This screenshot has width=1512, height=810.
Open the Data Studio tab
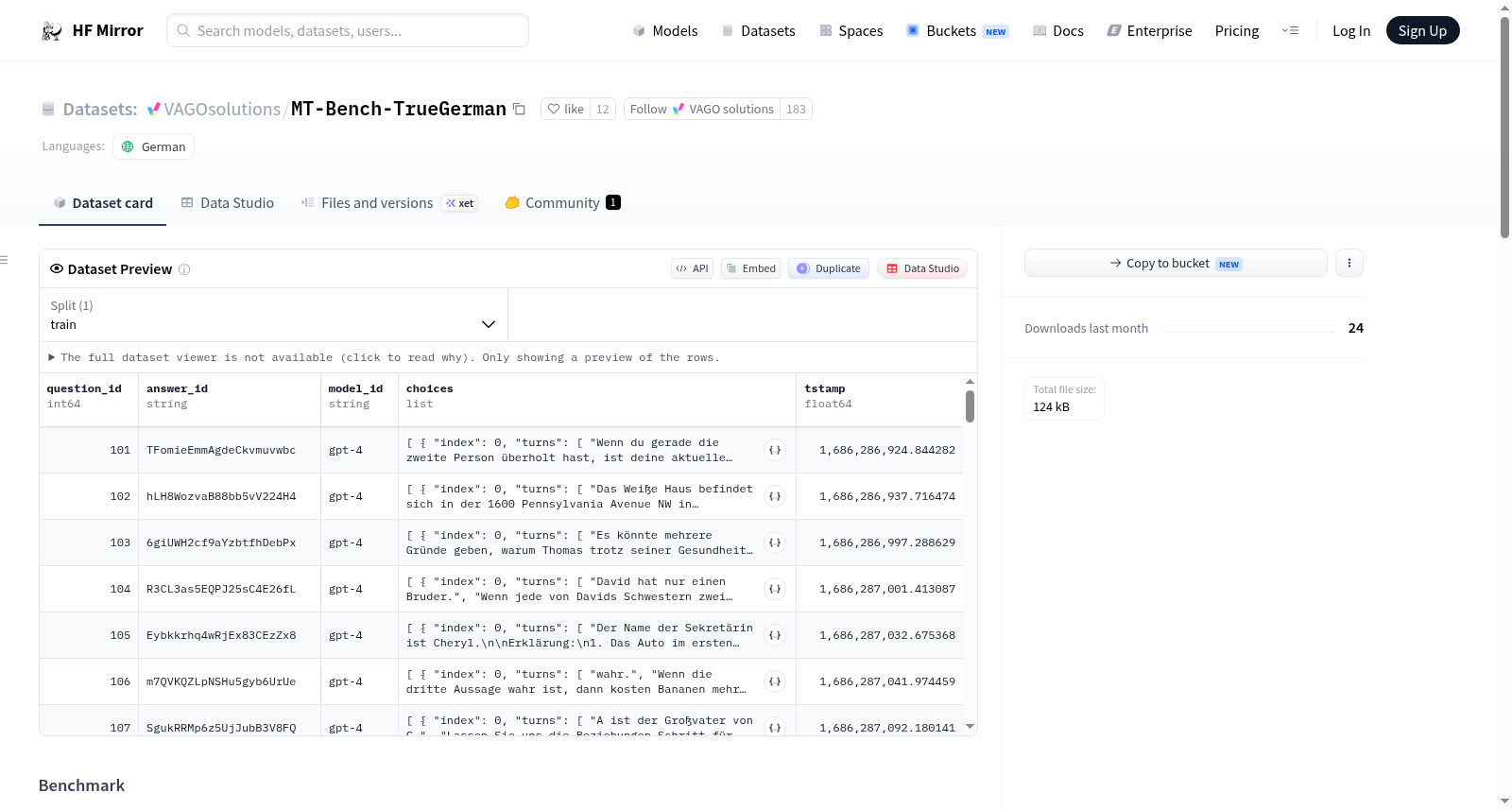point(228,202)
